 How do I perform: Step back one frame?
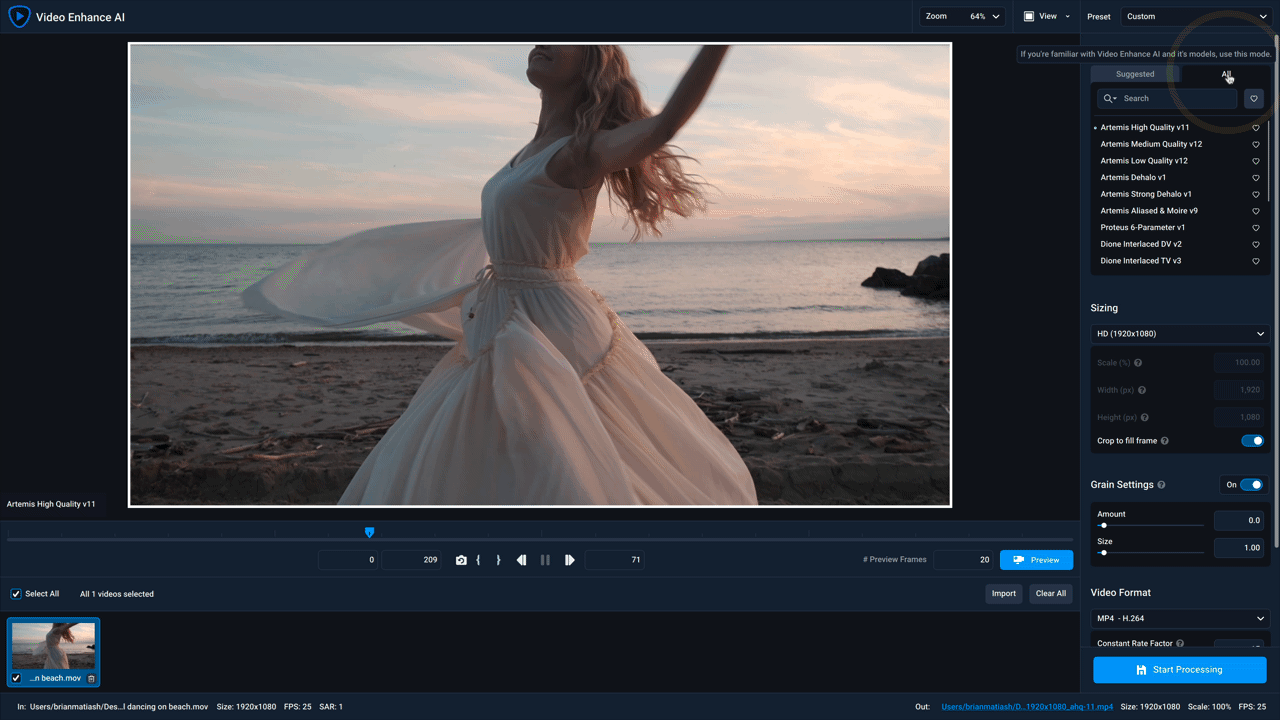click(x=521, y=560)
